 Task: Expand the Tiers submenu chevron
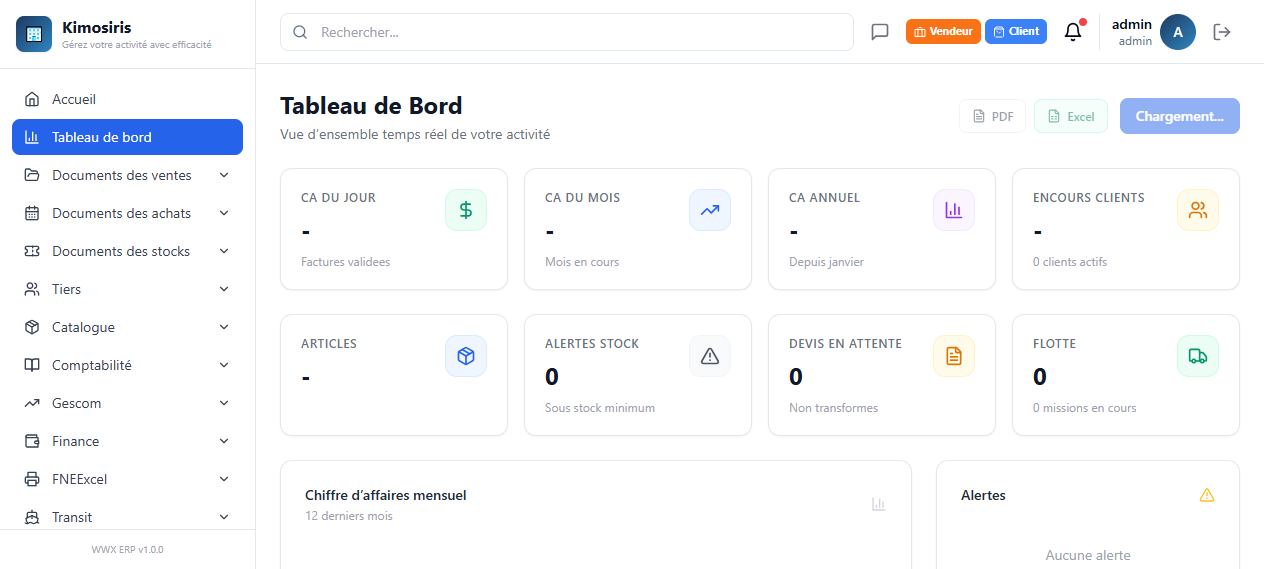tap(224, 289)
